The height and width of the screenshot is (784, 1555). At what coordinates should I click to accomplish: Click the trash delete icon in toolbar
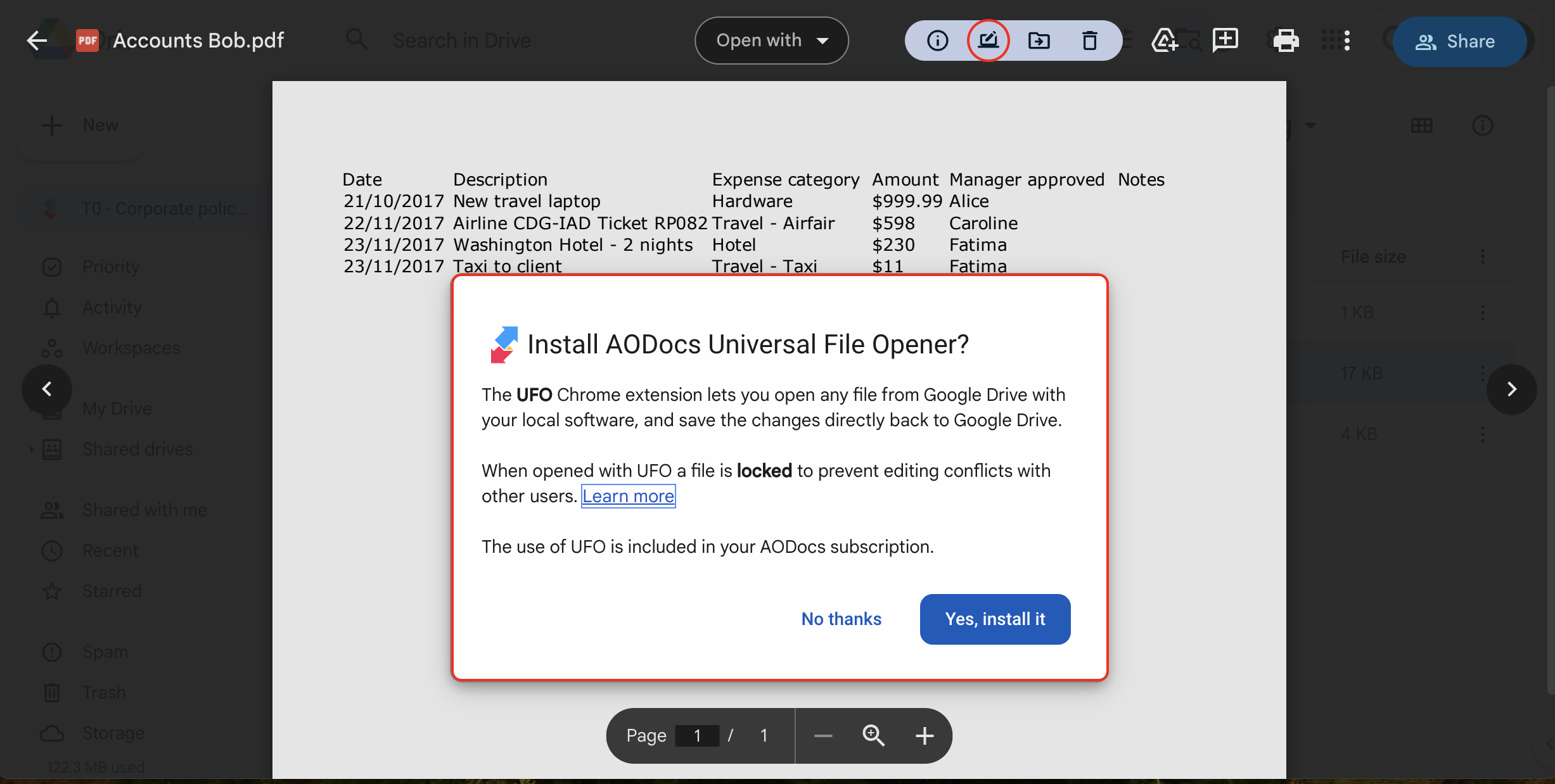pos(1089,41)
